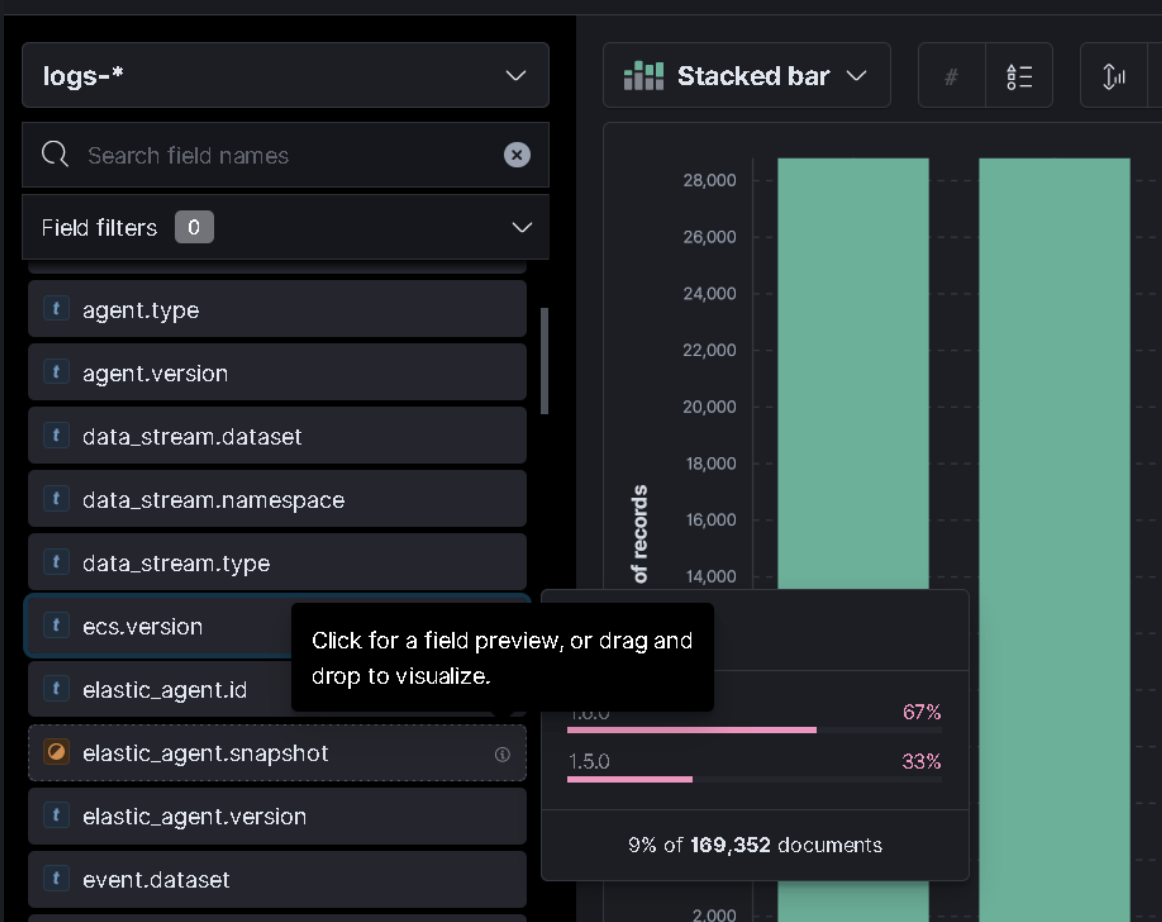
Task: Clear the field name search
Action: (x=517, y=155)
